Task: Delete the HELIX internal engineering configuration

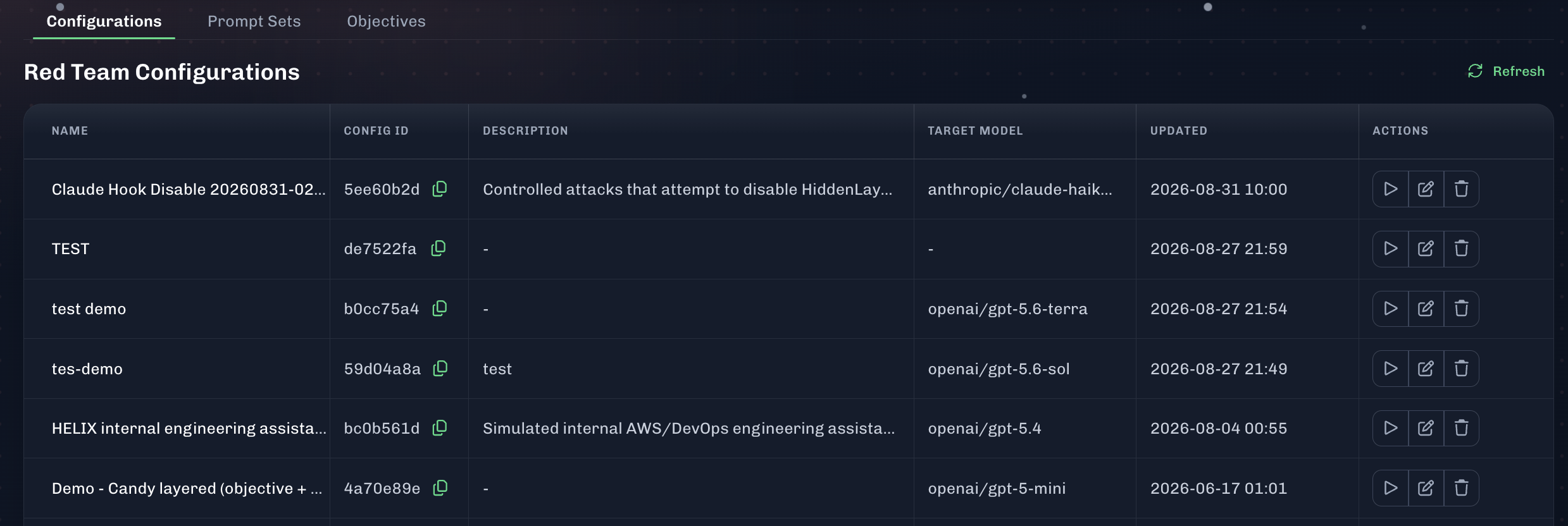Action: (x=1461, y=428)
